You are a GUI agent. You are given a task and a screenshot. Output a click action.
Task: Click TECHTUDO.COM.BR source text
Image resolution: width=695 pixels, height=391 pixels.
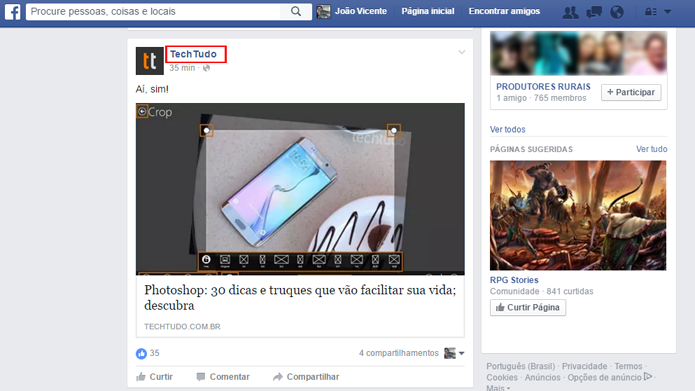[182, 326]
